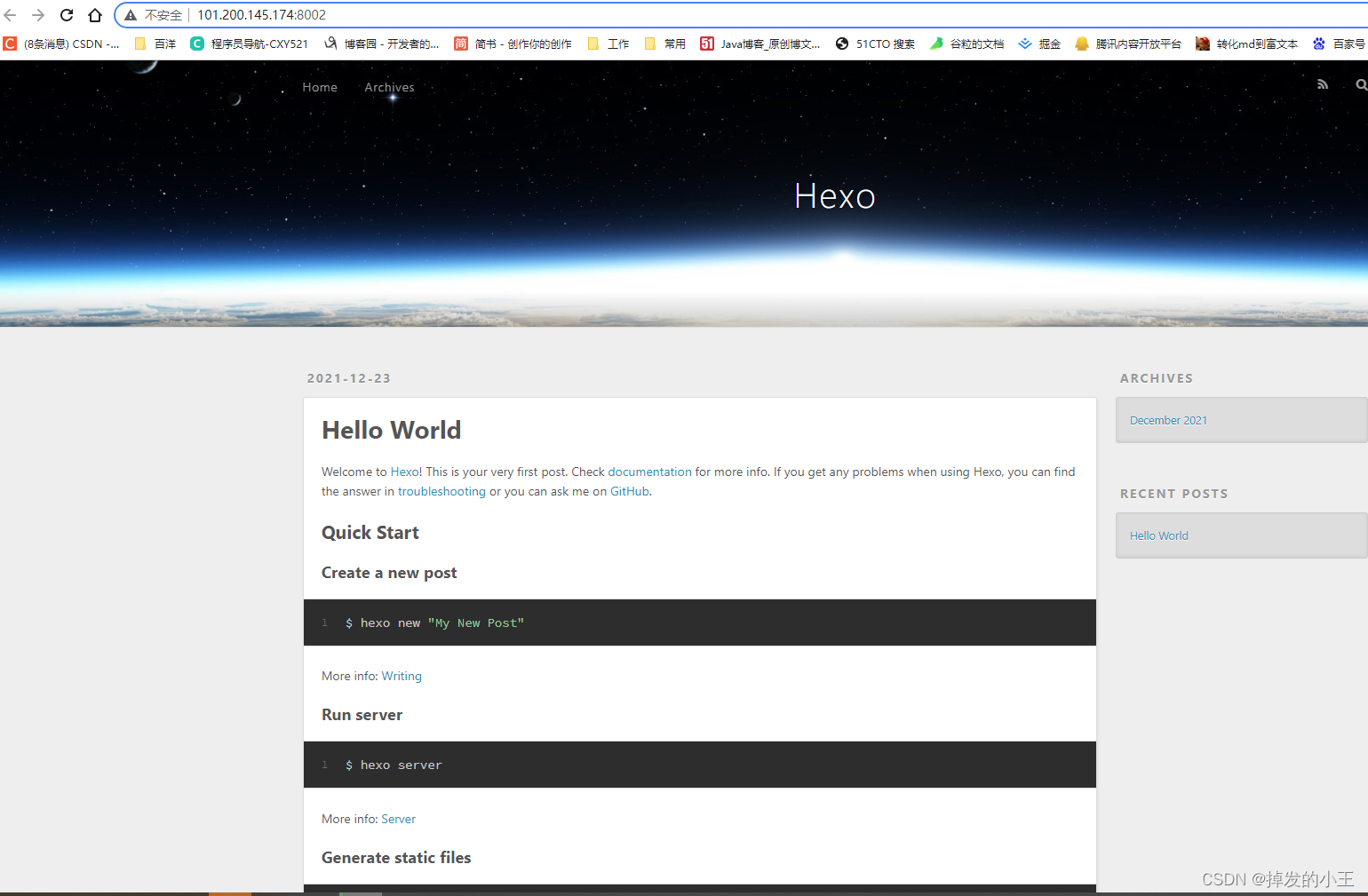Screen dimensions: 1368x896
Task: Open December 2021 archive in sidebar
Action: pyautogui.click(x=1168, y=420)
